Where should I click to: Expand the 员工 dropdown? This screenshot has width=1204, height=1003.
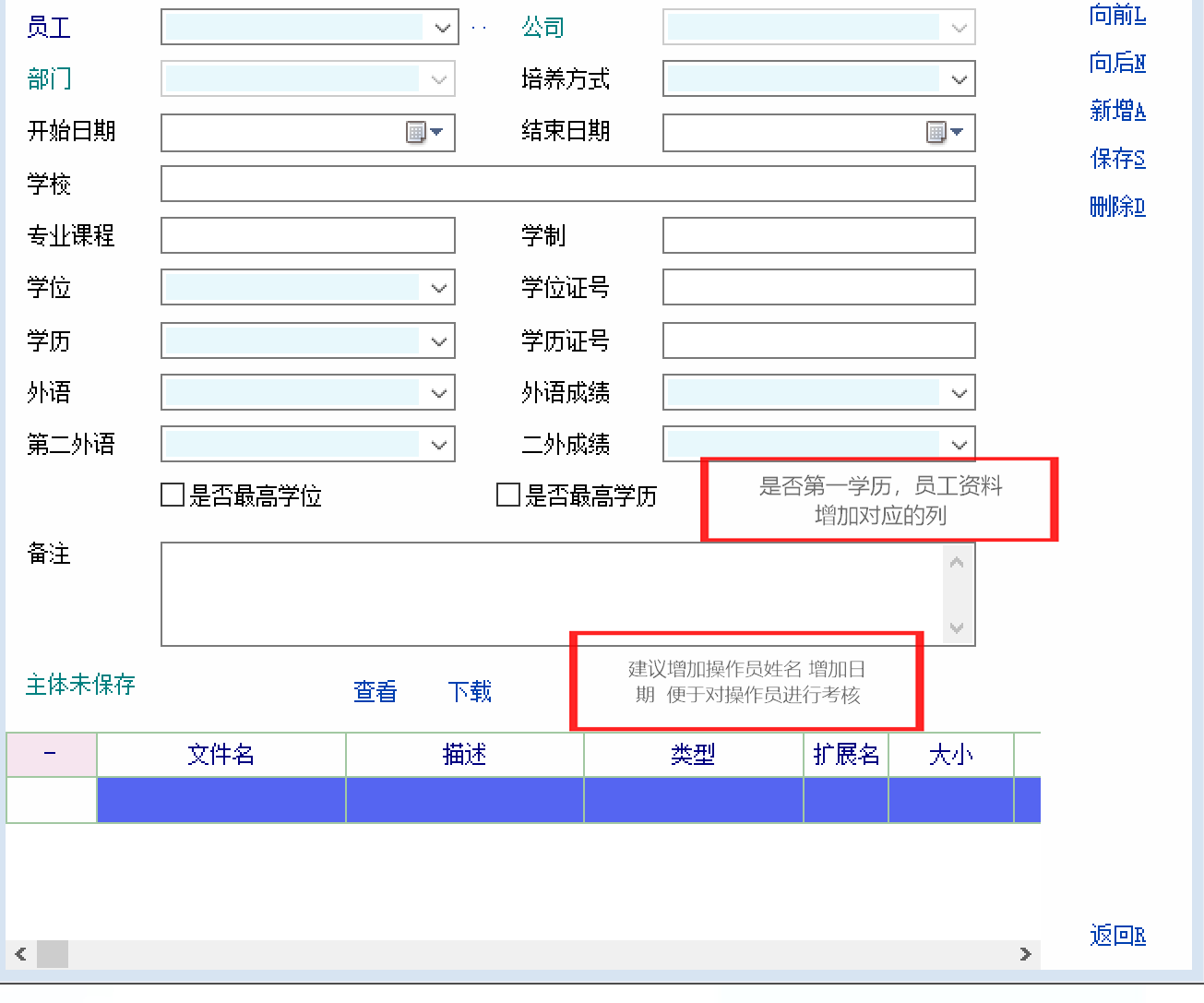(442, 28)
